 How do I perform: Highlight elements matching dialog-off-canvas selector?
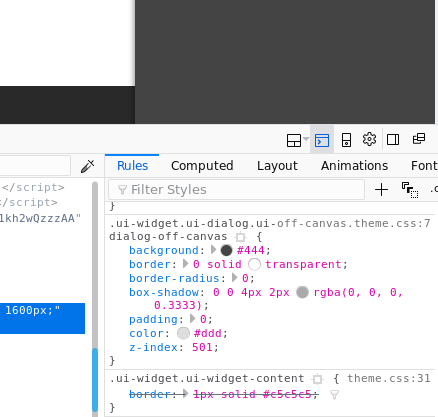241,237
